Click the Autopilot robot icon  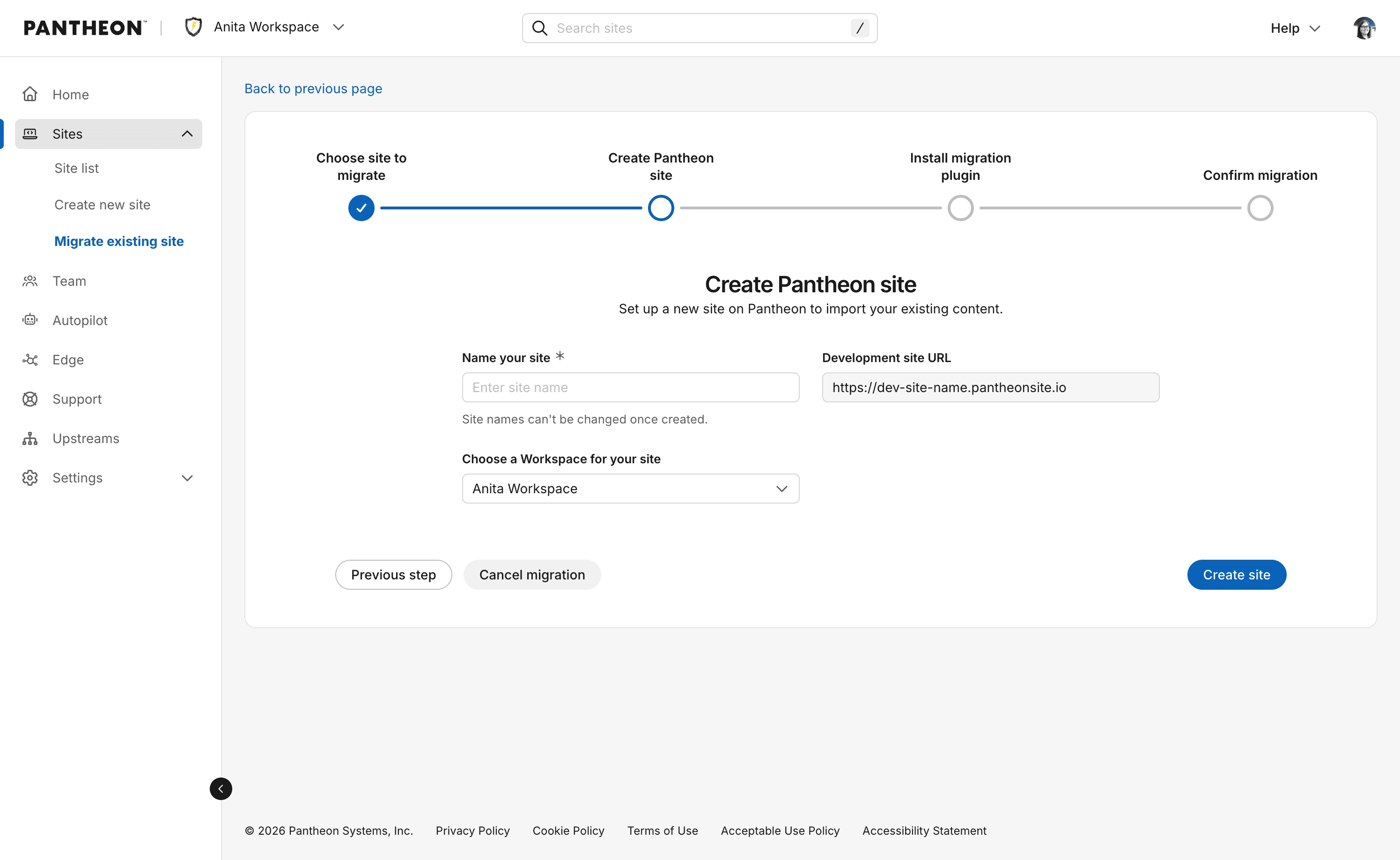pos(30,320)
